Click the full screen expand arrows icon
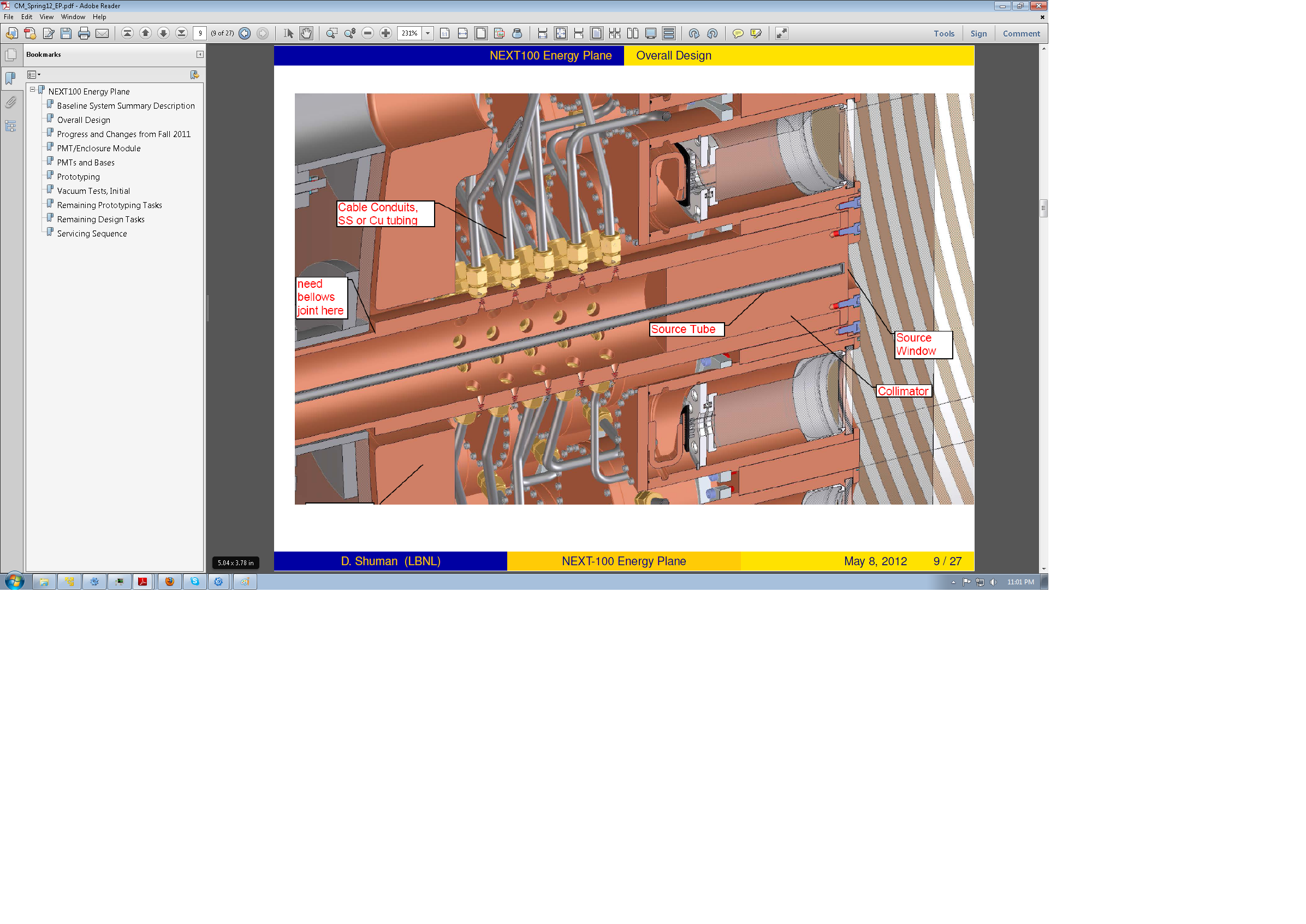 pyautogui.click(x=781, y=33)
